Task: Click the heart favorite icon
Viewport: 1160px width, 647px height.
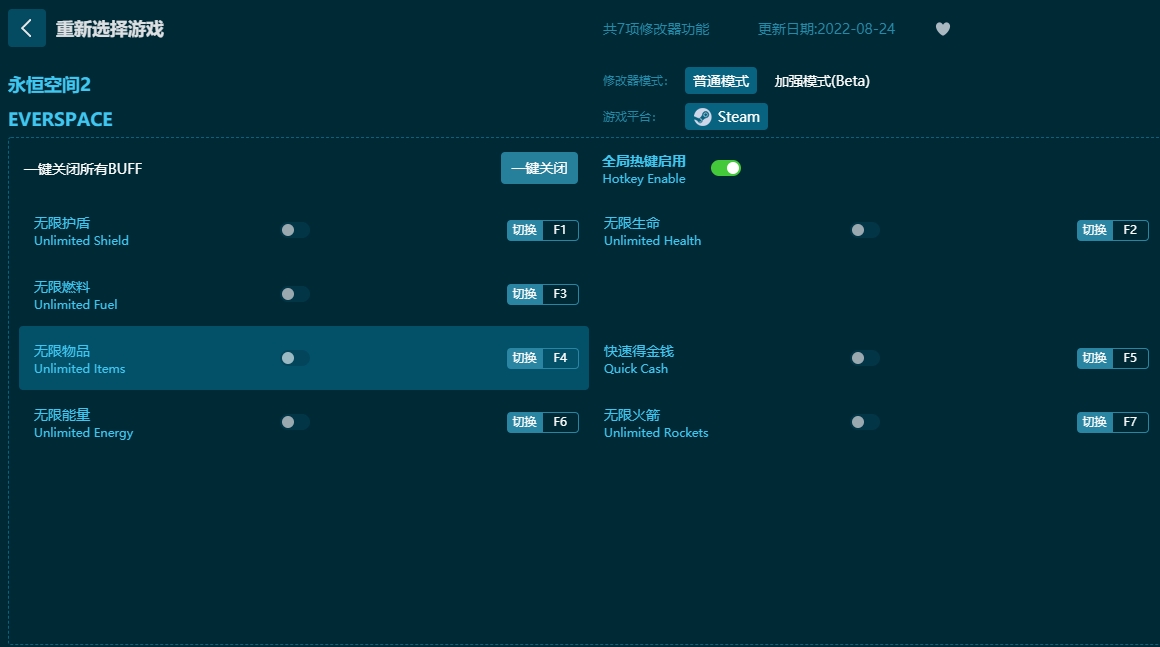Action: tap(942, 29)
